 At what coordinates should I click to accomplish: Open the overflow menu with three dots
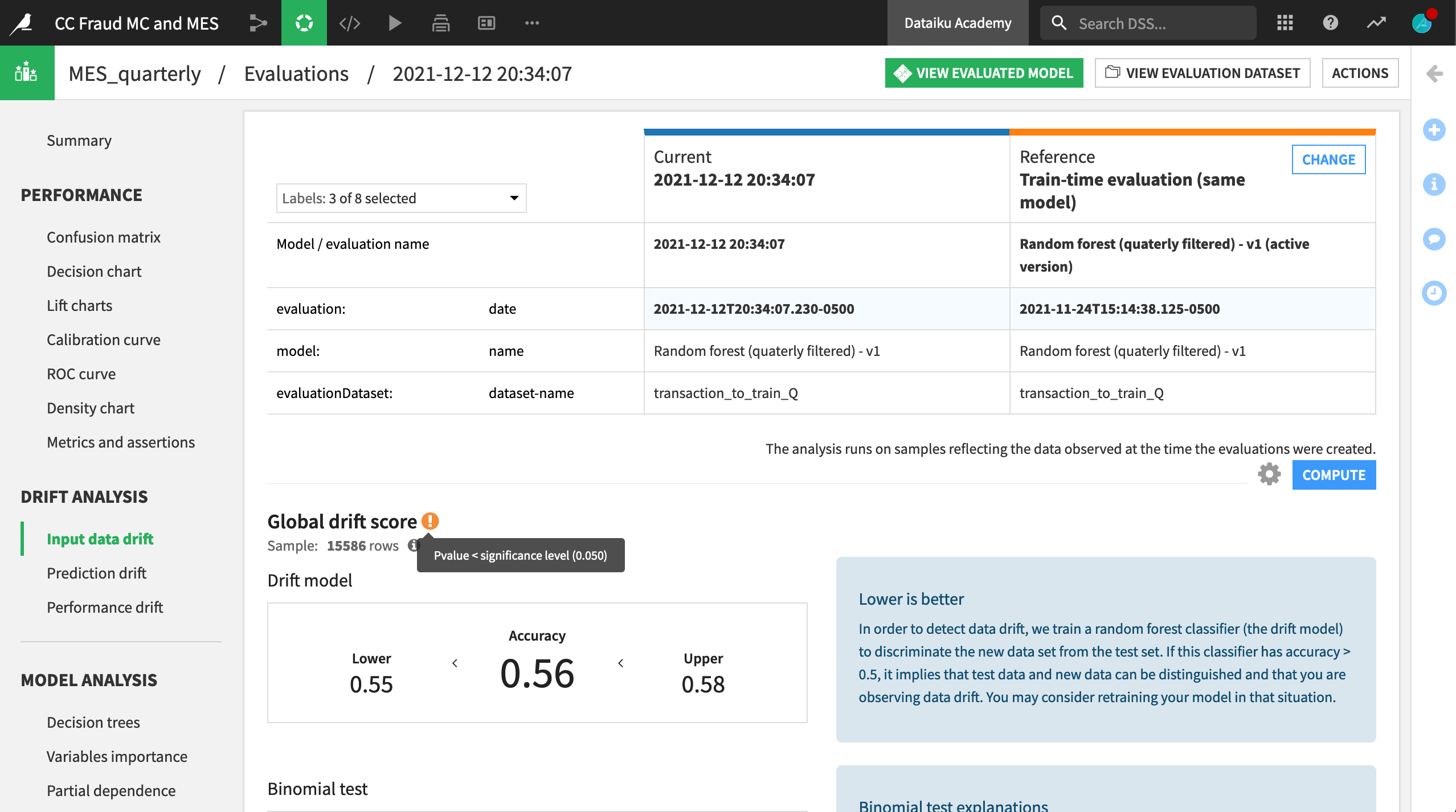click(532, 23)
